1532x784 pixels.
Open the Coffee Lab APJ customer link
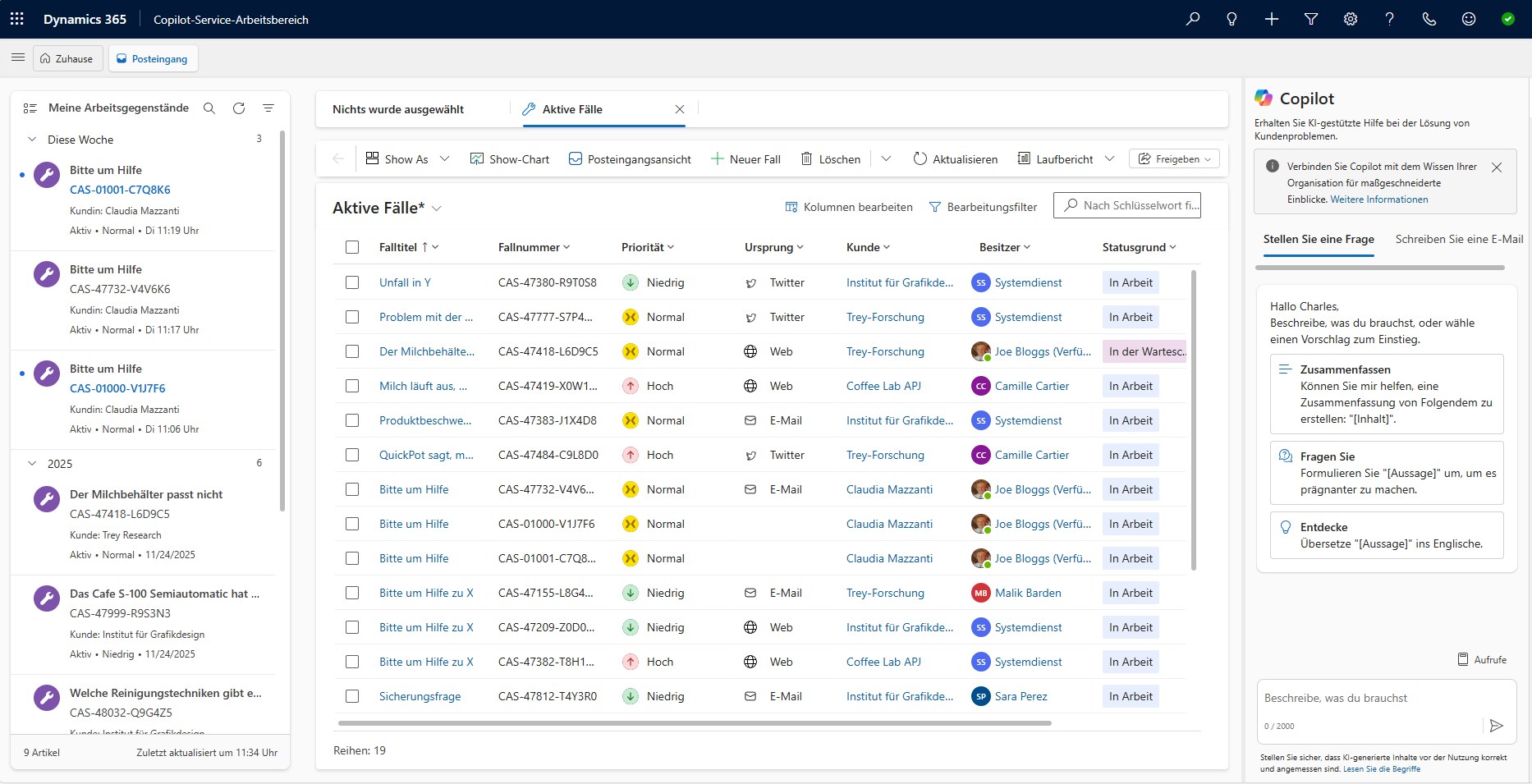[883, 386]
